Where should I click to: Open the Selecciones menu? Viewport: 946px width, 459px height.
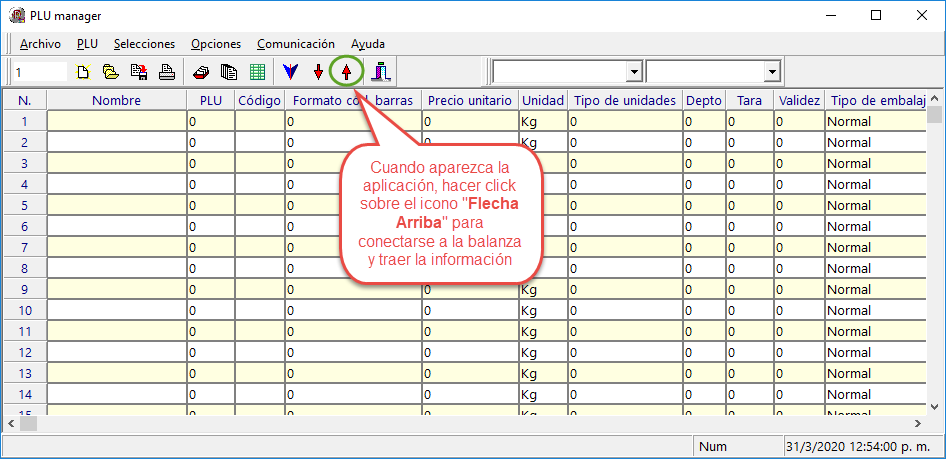[x=144, y=44]
